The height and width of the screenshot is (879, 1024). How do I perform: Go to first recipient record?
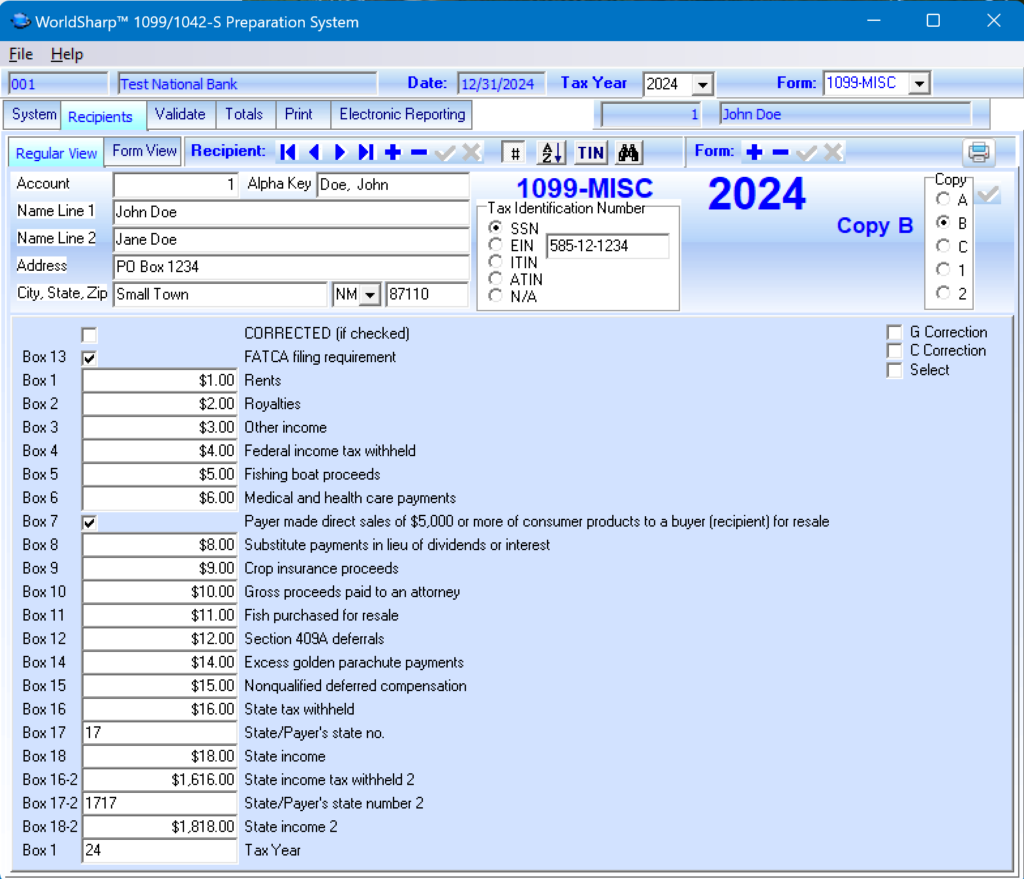[x=287, y=152]
